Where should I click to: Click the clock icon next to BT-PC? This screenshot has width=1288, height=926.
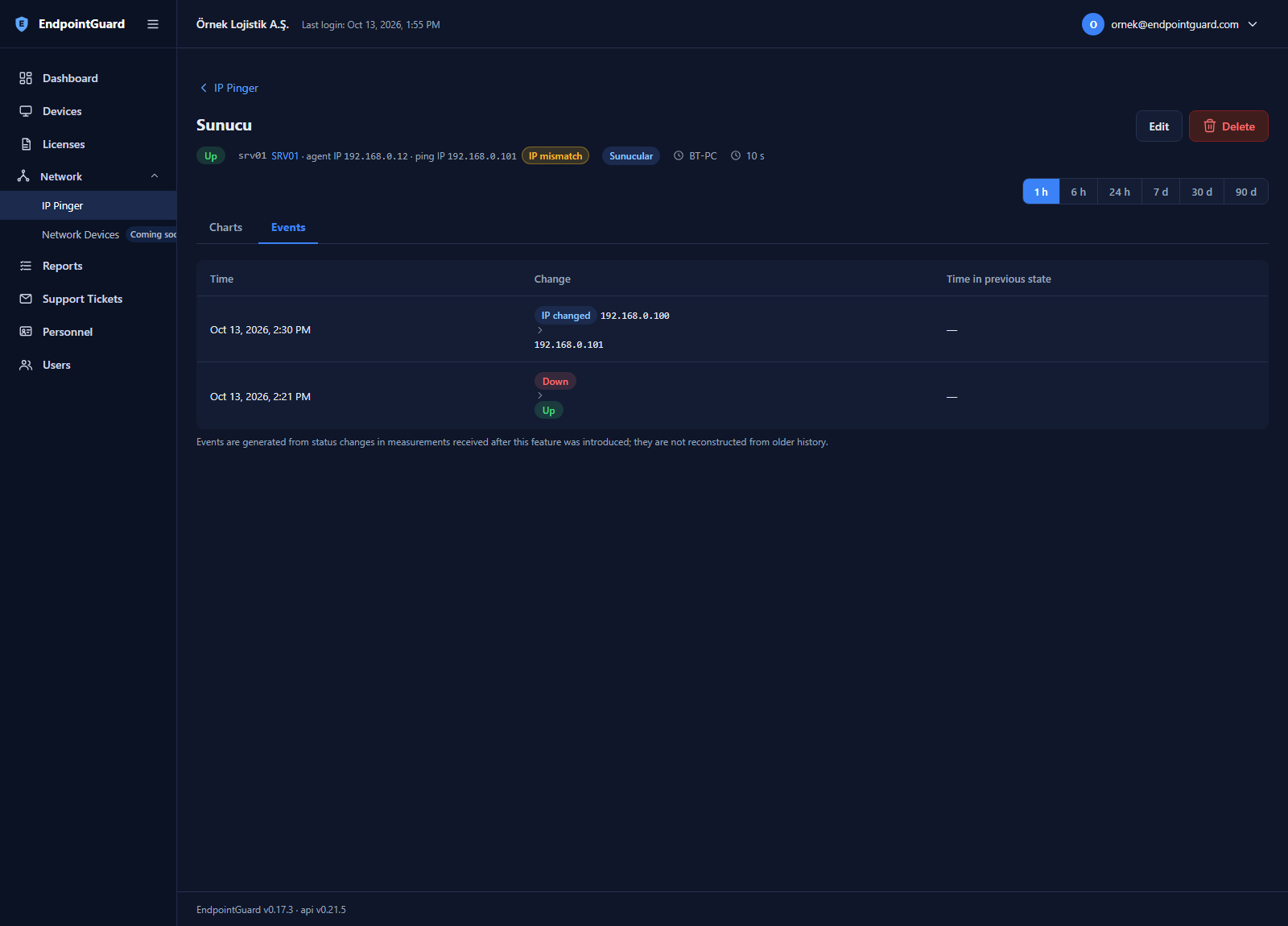tap(679, 156)
